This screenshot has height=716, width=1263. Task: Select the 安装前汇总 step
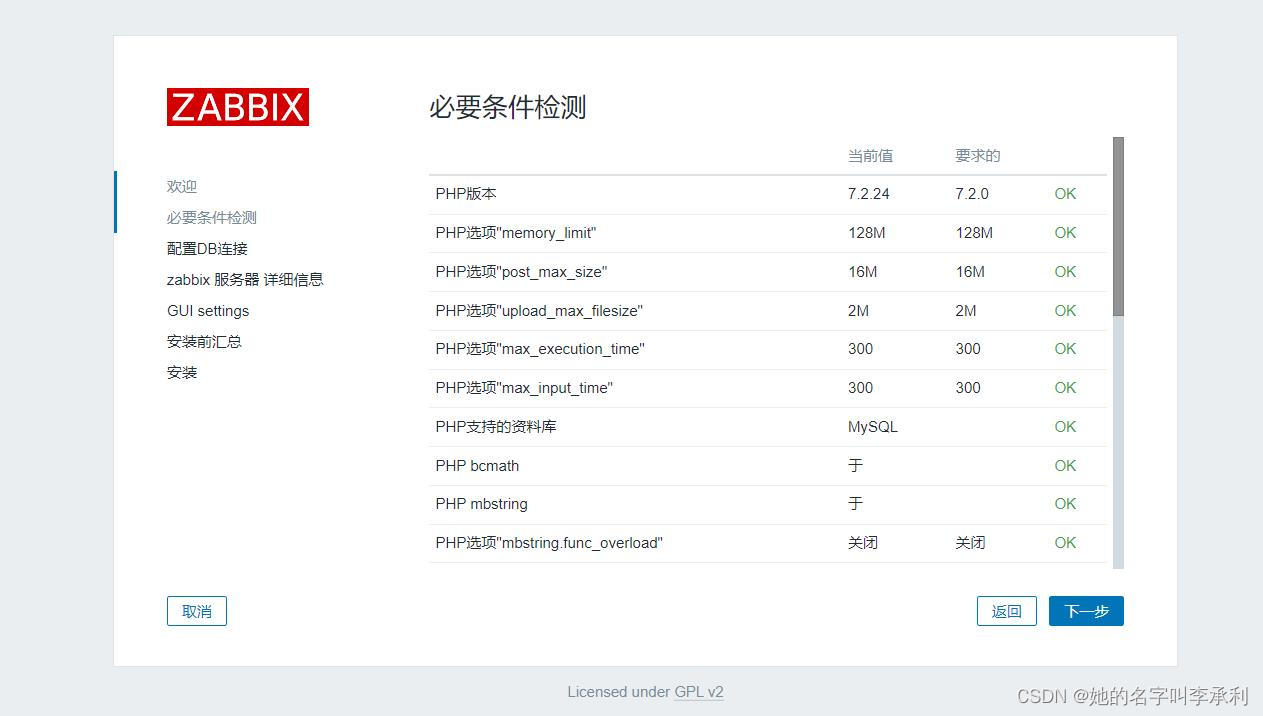[x=204, y=341]
